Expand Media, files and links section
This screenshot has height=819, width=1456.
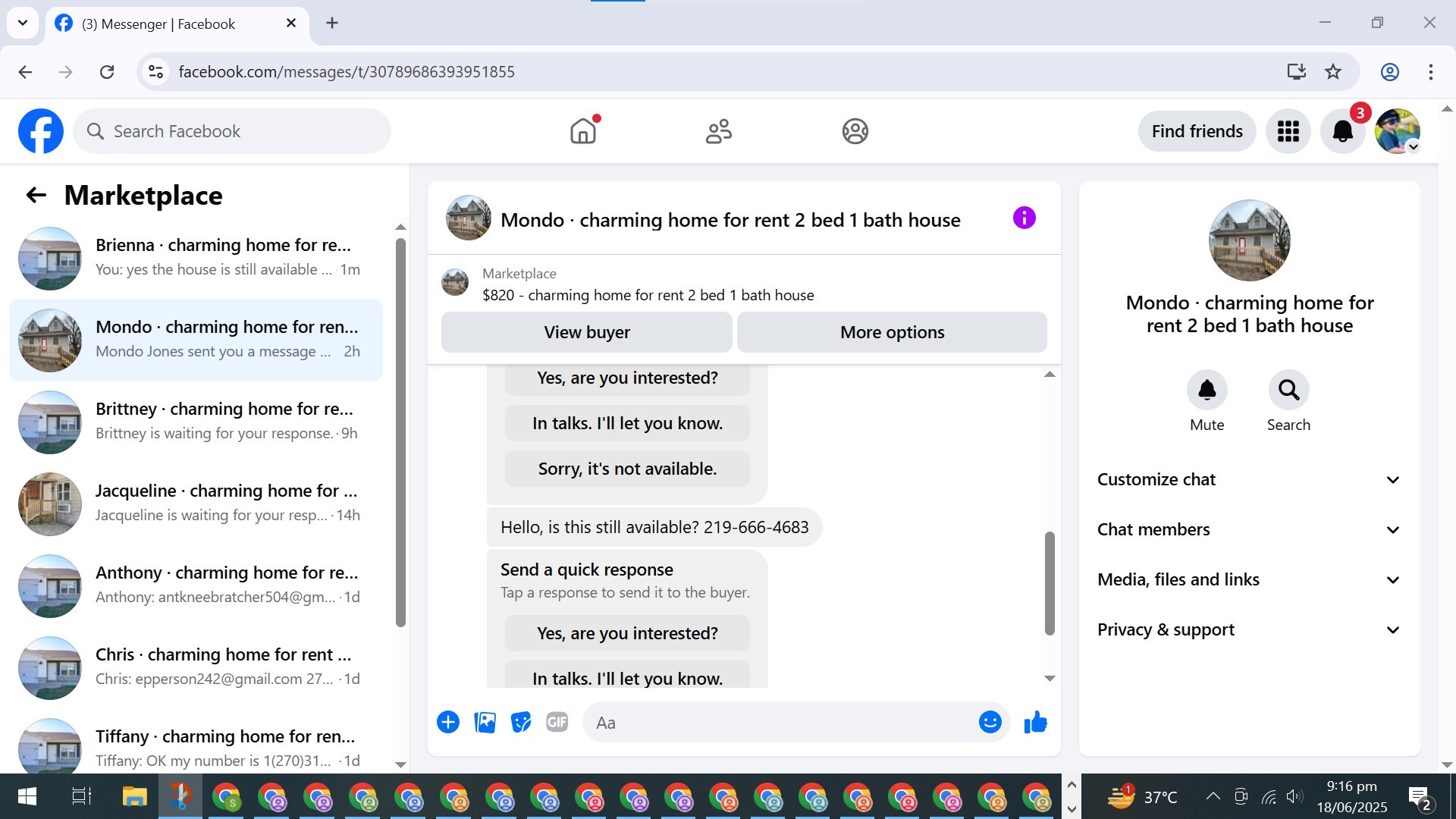click(1248, 580)
